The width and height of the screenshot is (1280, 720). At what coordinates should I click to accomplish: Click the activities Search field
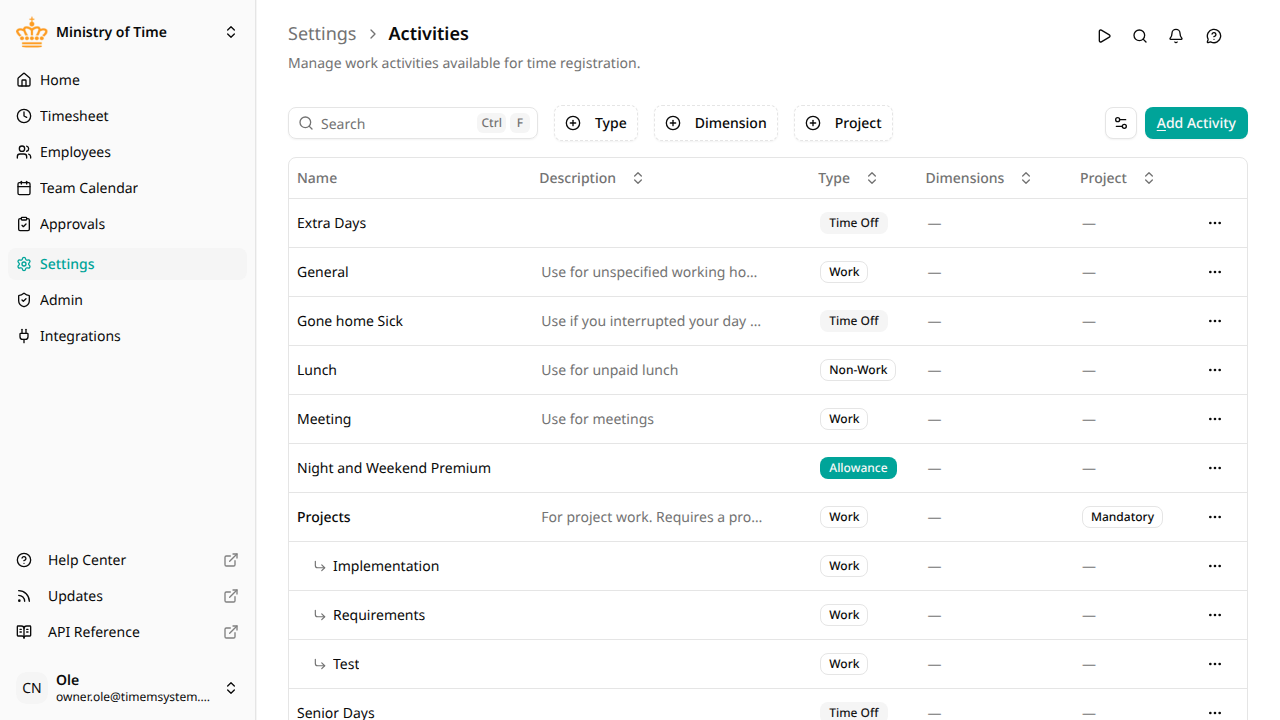[x=413, y=123]
